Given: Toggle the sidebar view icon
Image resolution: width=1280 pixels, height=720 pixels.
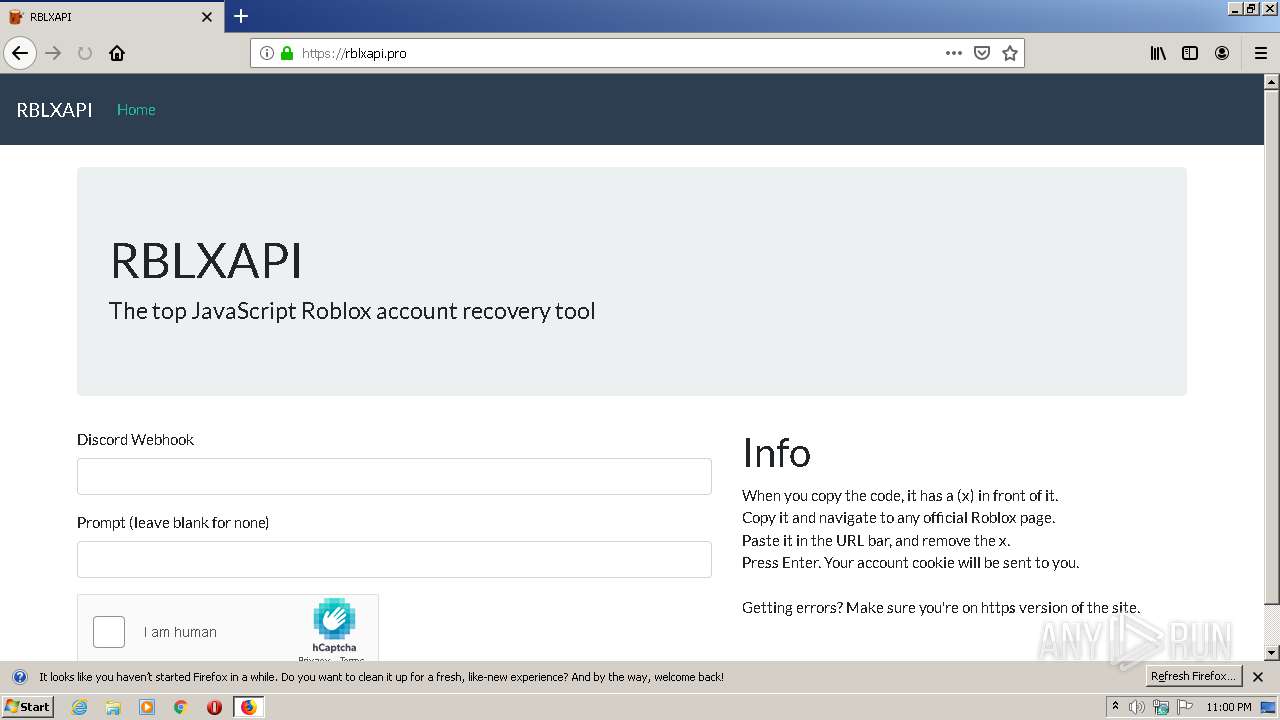Looking at the screenshot, I should 1190,53.
